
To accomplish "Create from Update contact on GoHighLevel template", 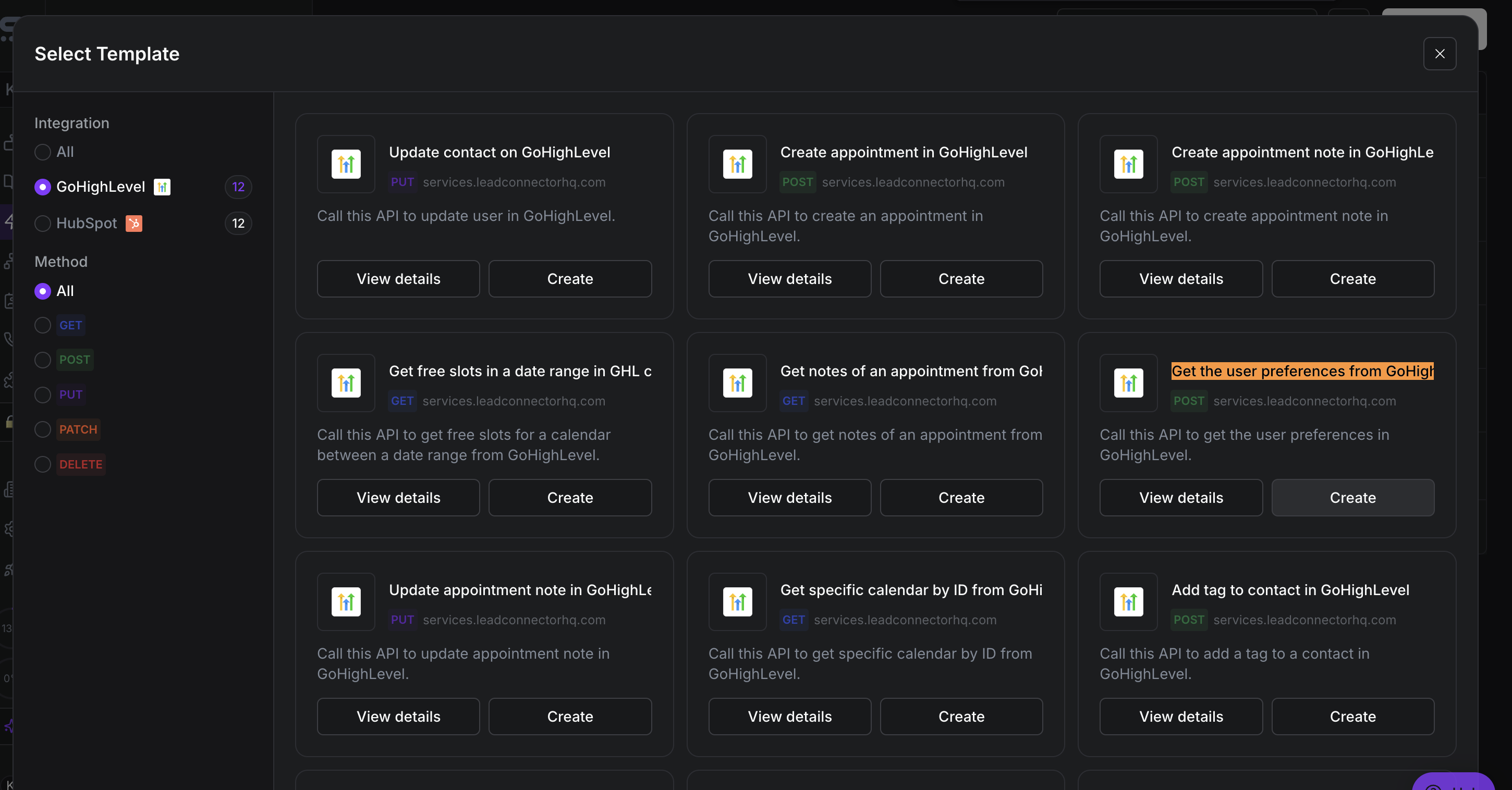I will click(x=570, y=279).
